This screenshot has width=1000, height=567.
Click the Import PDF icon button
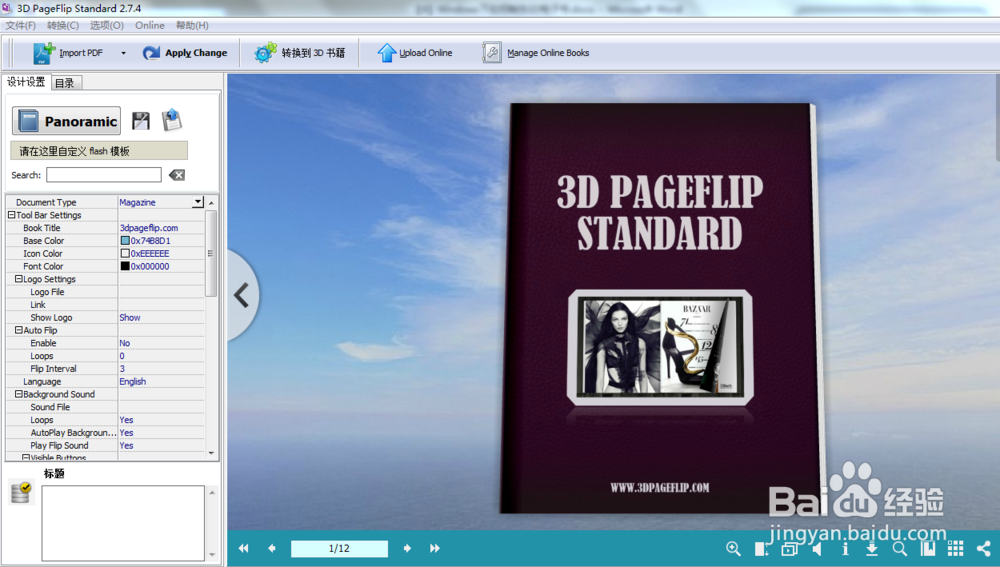click(44, 53)
